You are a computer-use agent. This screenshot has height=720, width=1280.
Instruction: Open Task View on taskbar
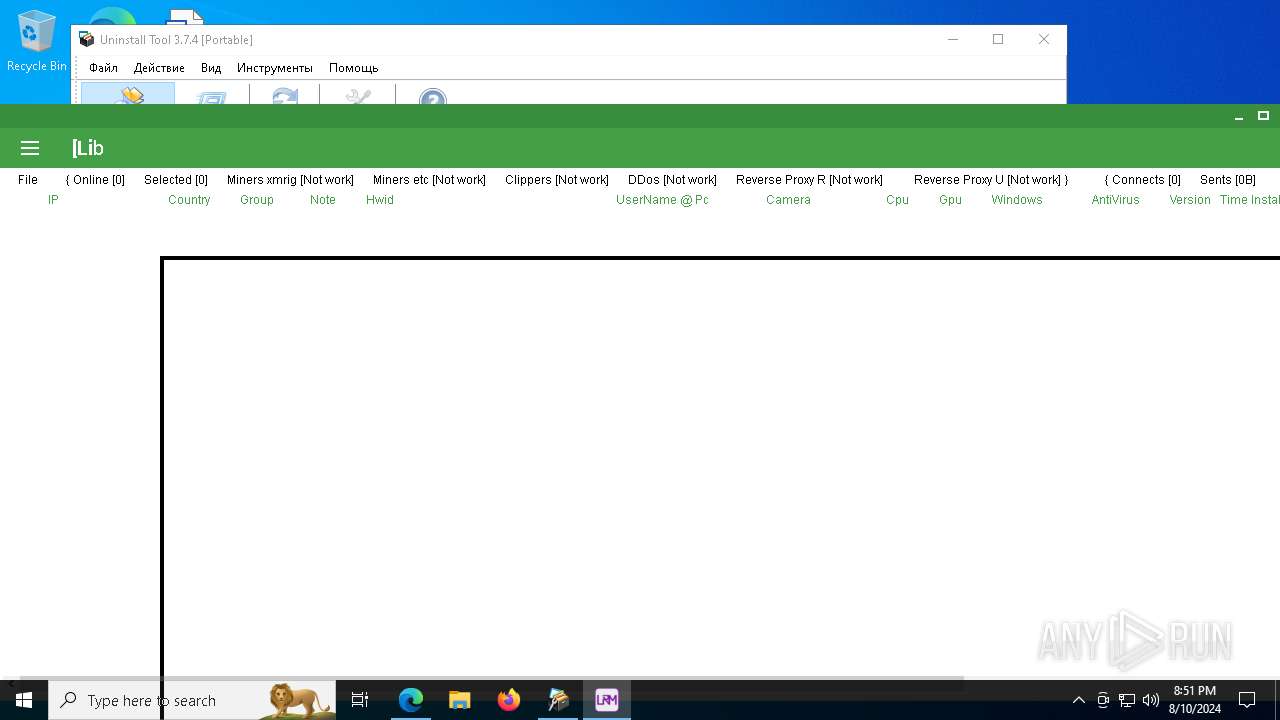360,700
